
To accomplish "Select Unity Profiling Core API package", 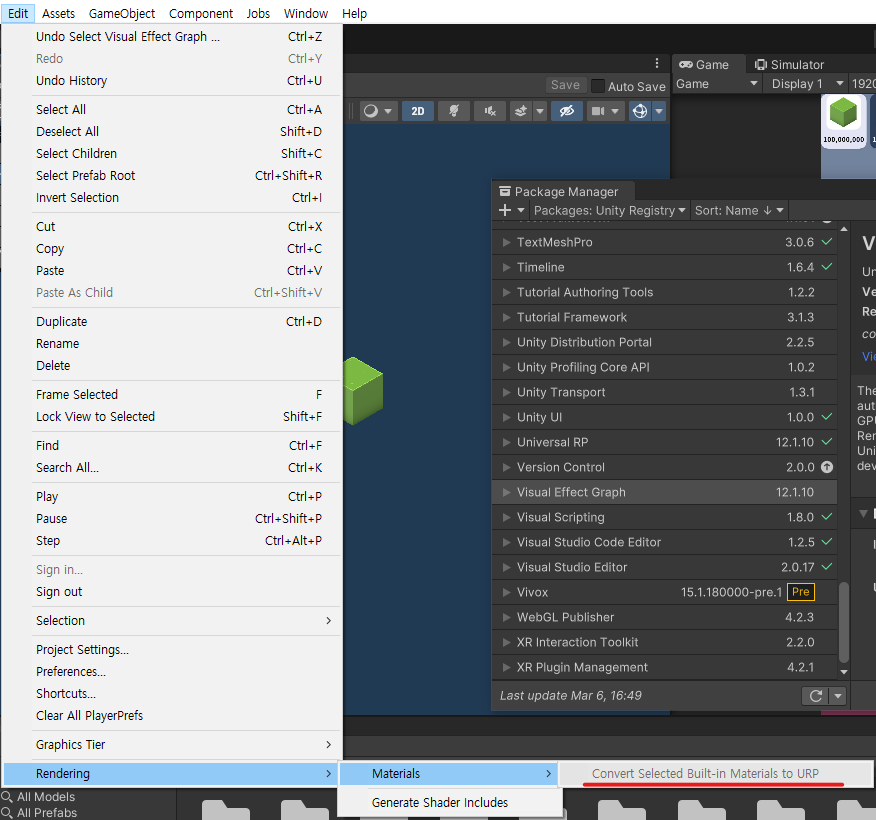I will coord(664,368).
